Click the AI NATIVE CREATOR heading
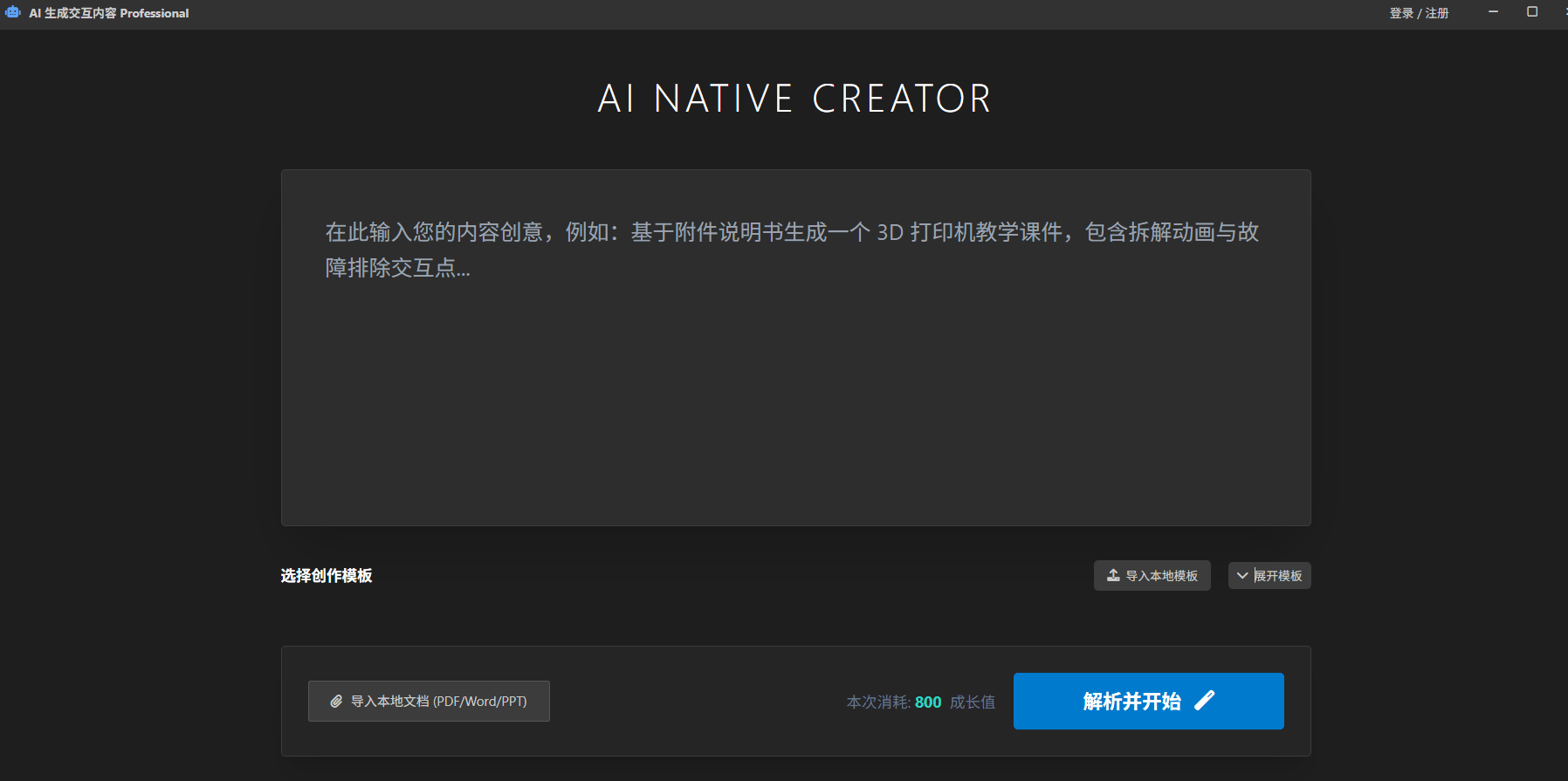Viewport: 1568px width, 781px height. 794,99
